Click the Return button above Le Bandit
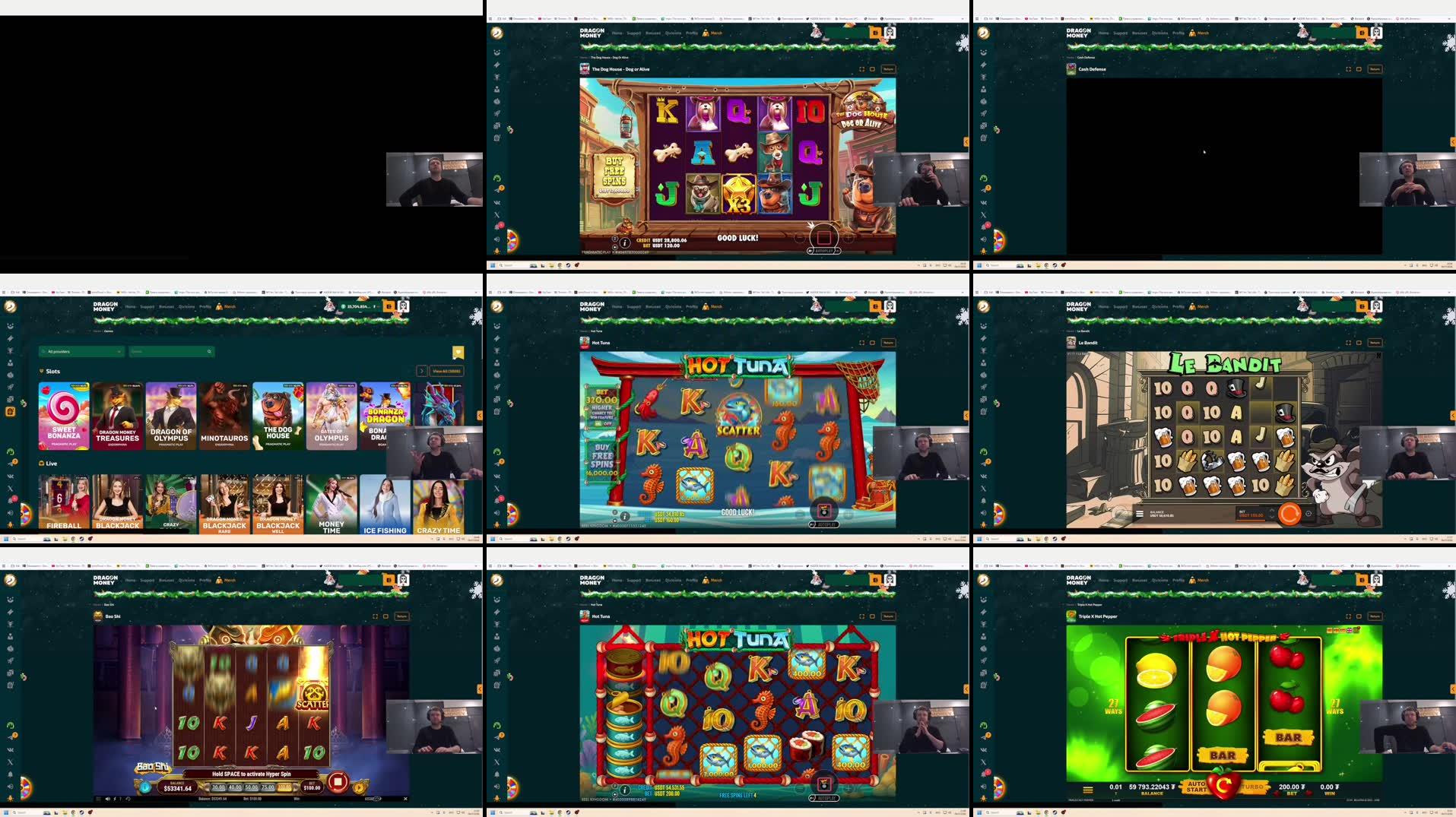Screen dimensions: 1456x817 pos(1375,342)
